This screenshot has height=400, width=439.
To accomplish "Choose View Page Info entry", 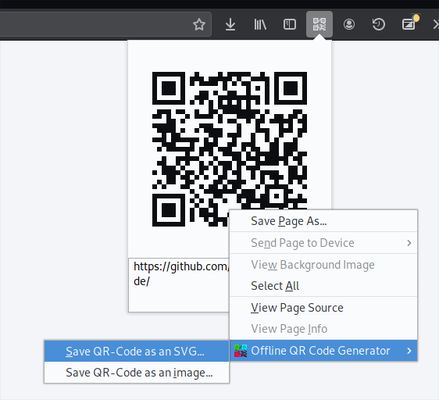I will (324, 329).
